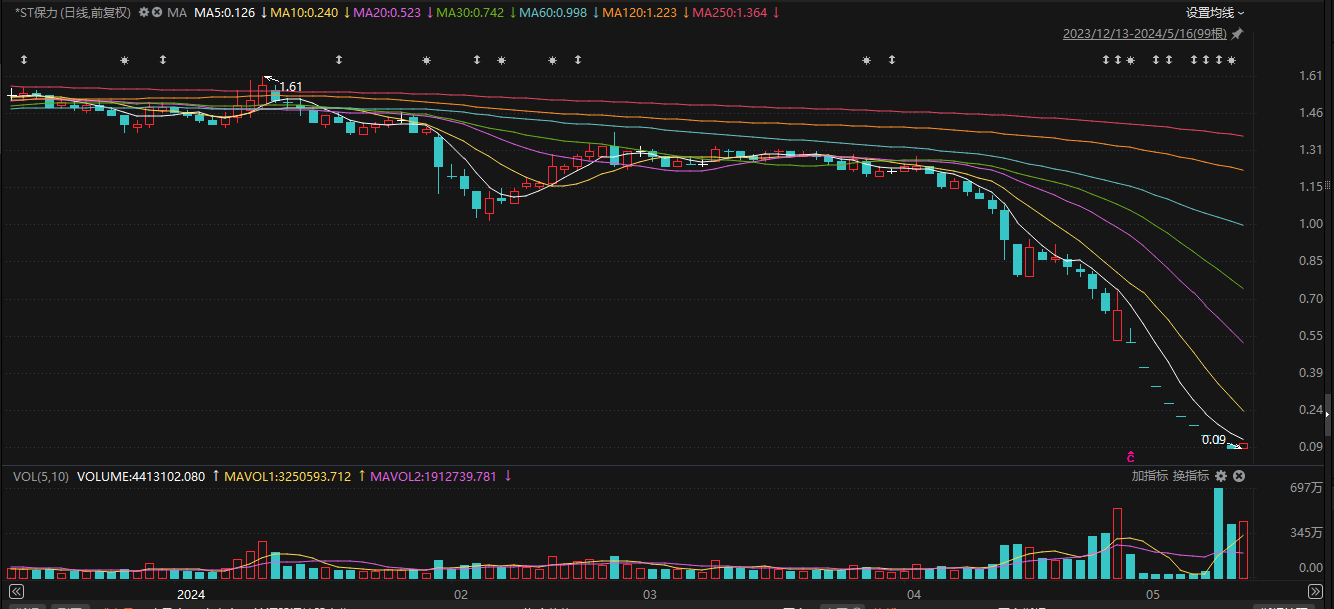Expand the 设置均线 dropdown
Viewport: 1334px width, 609px height.
pyautogui.click(x=1215, y=13)
